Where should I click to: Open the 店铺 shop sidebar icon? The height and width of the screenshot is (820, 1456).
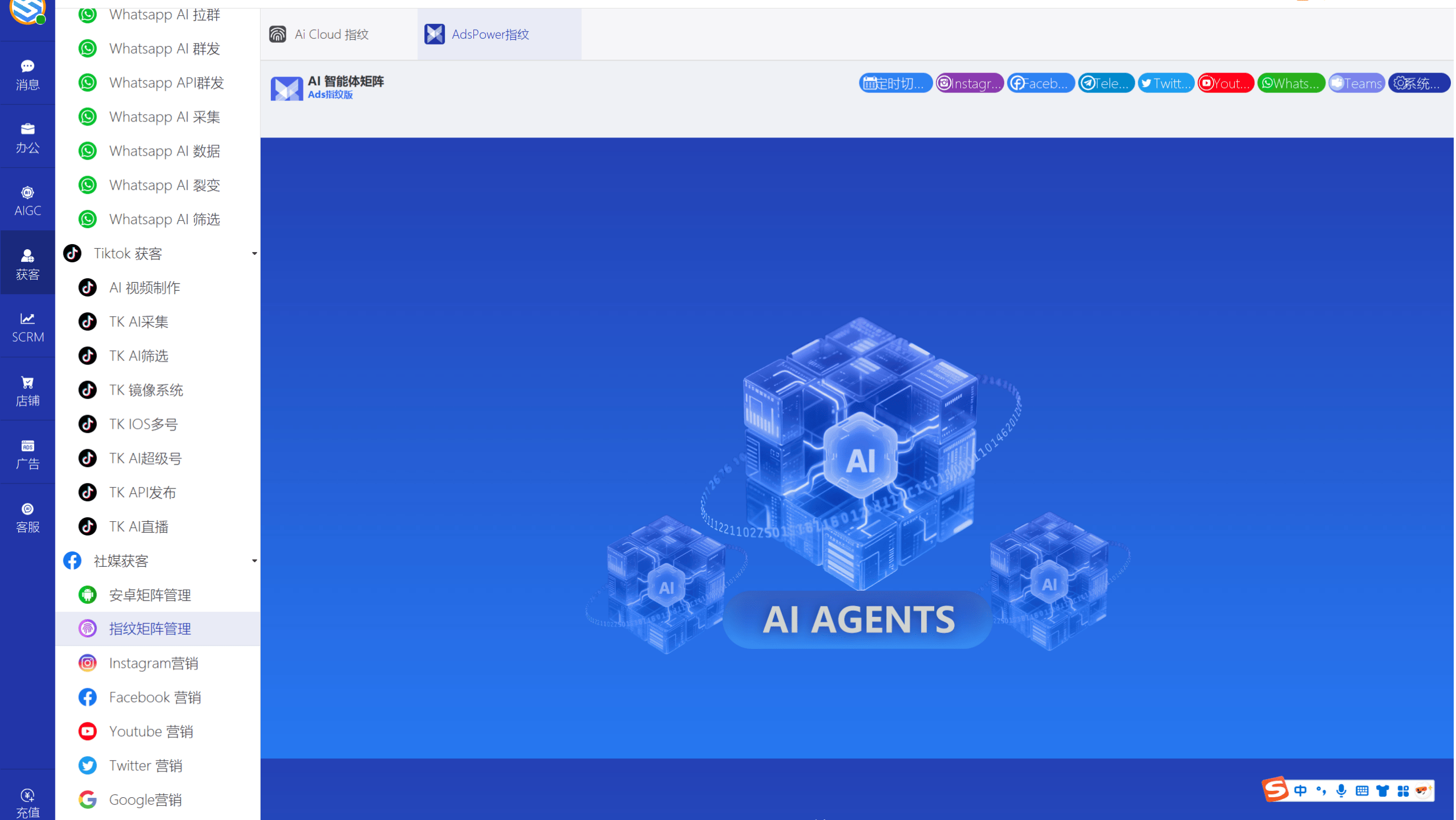point(27,391)
